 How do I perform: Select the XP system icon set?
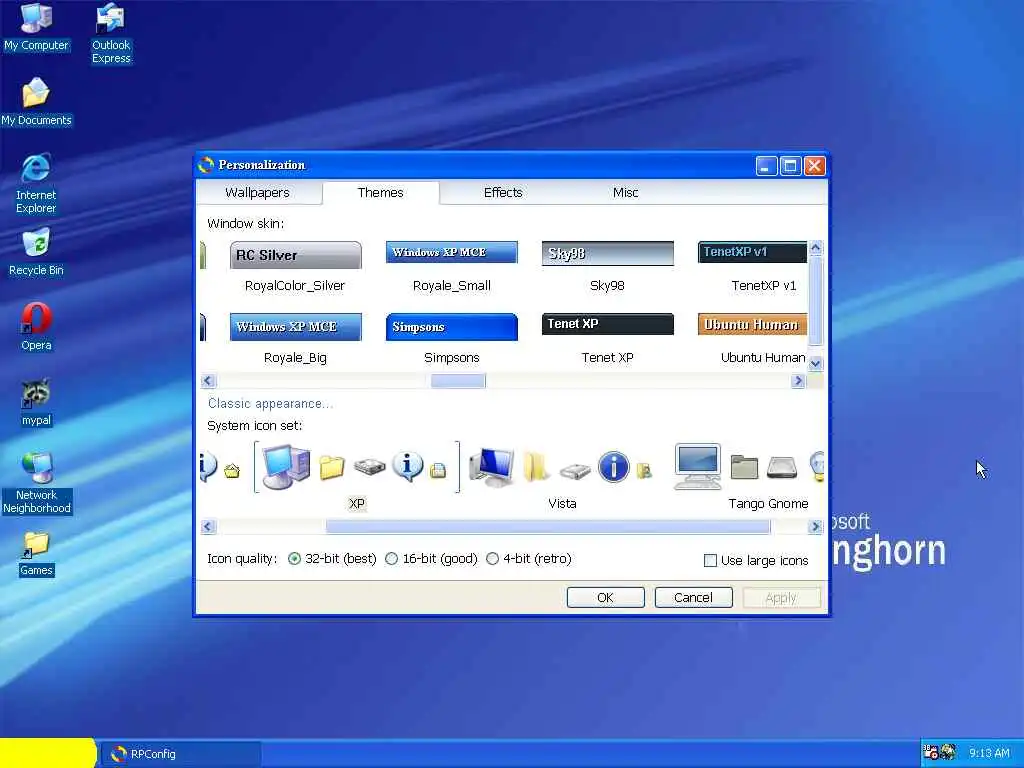point(357,477)
